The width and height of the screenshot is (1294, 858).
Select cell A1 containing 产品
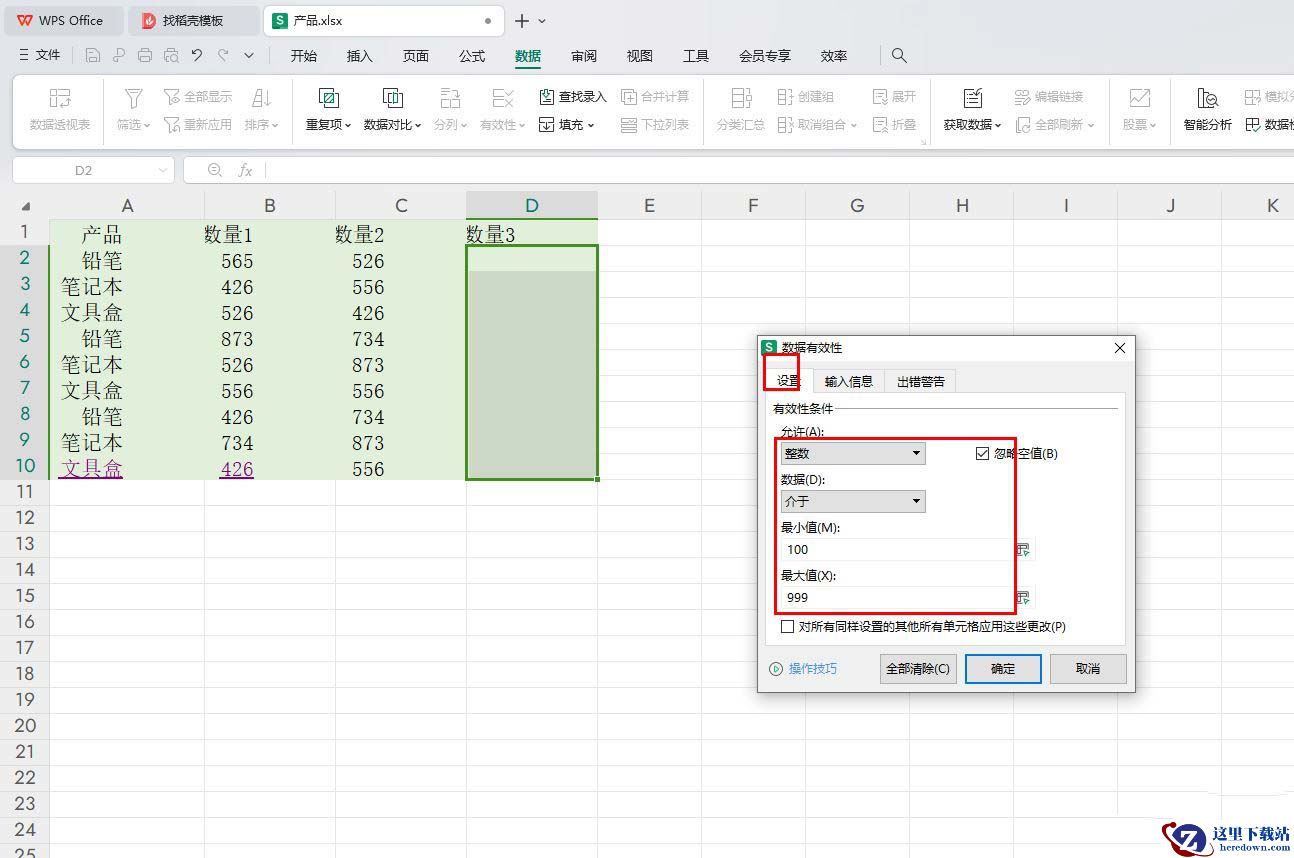[127, 234]
